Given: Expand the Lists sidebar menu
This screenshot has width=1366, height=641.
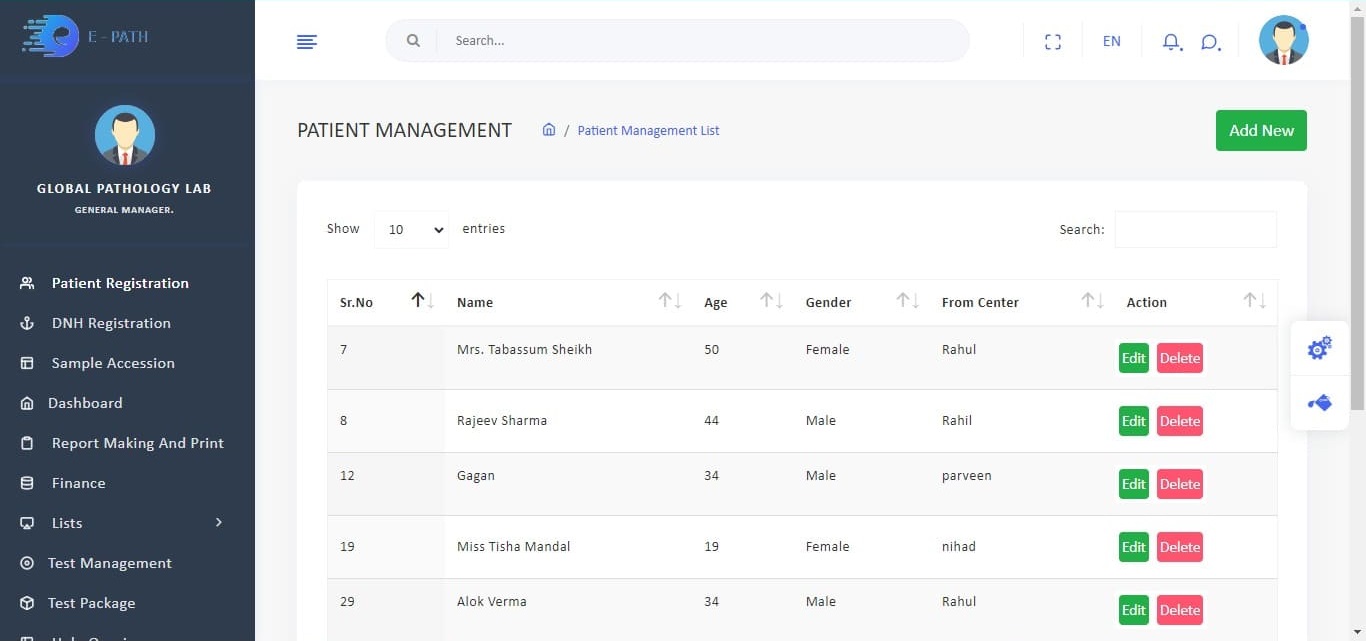Looking at the screenshot, I should (122, 523).
